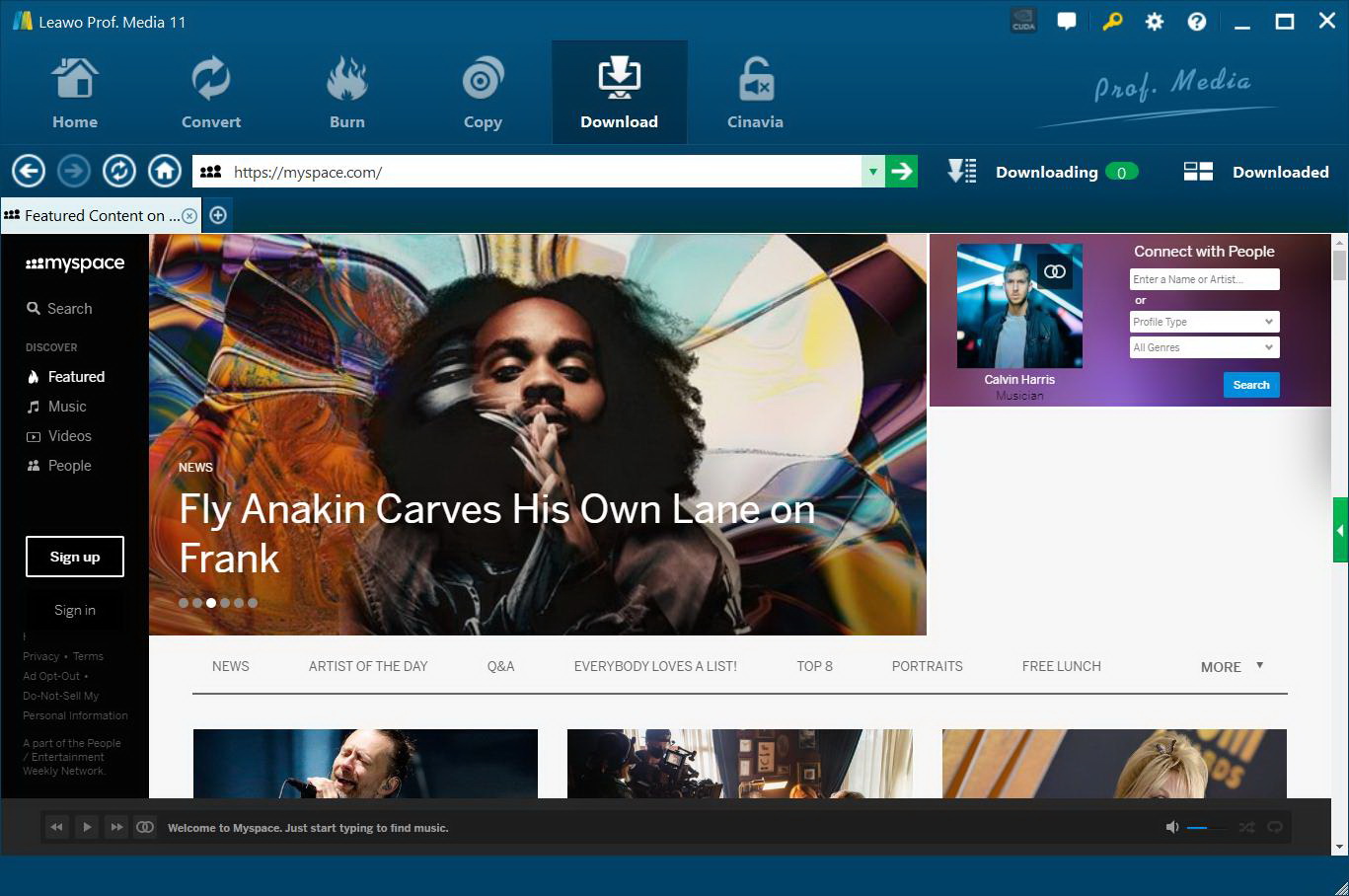Select the Videos item in the Myspace sidebar
1349x896 pixels.
tap(70, 435)
